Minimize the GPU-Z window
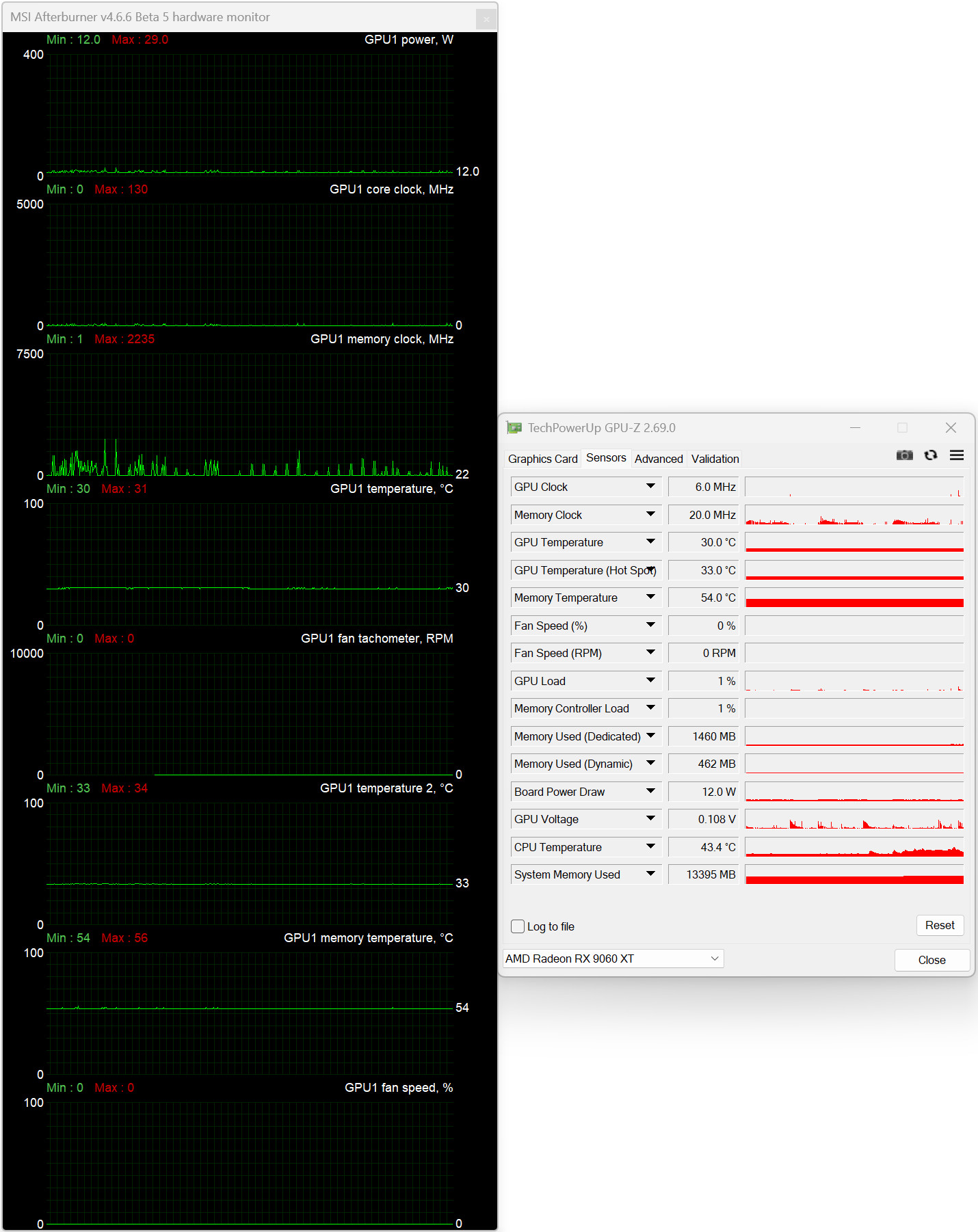 coord(855,428)
